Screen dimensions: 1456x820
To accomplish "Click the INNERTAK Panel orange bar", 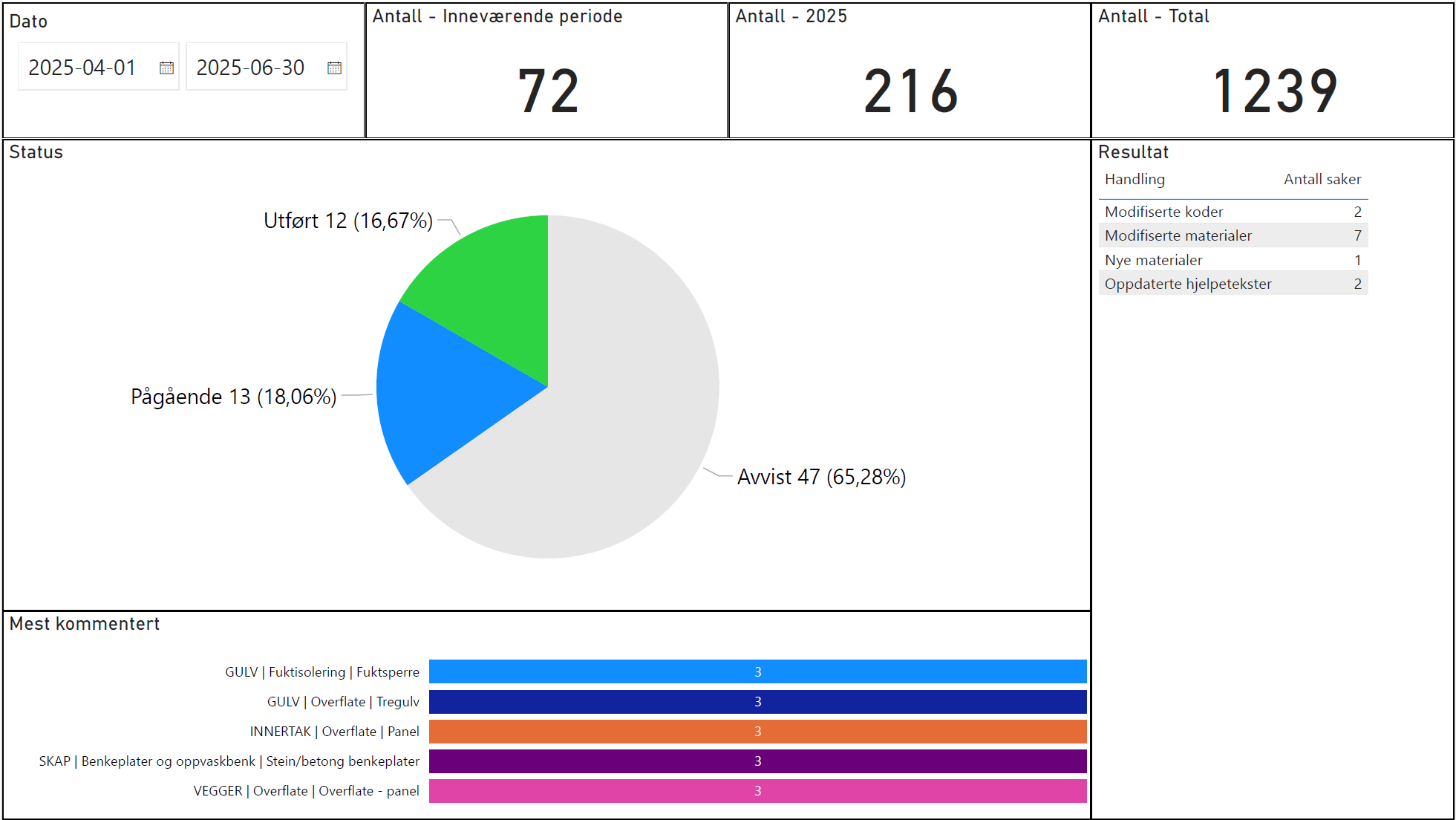I will (757, 731).
